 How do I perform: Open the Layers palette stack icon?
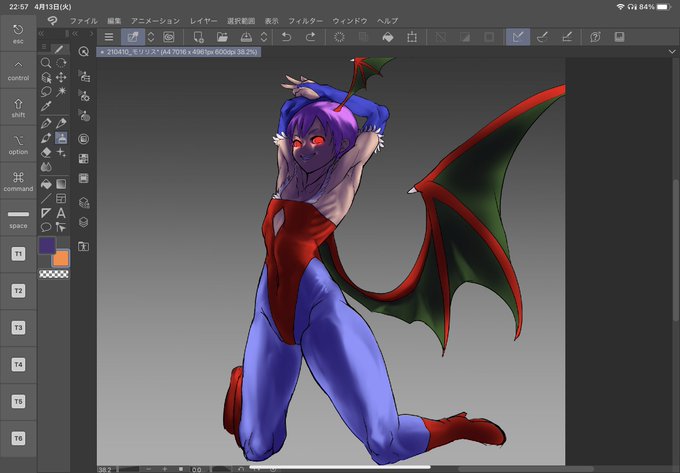coord(84,222)
